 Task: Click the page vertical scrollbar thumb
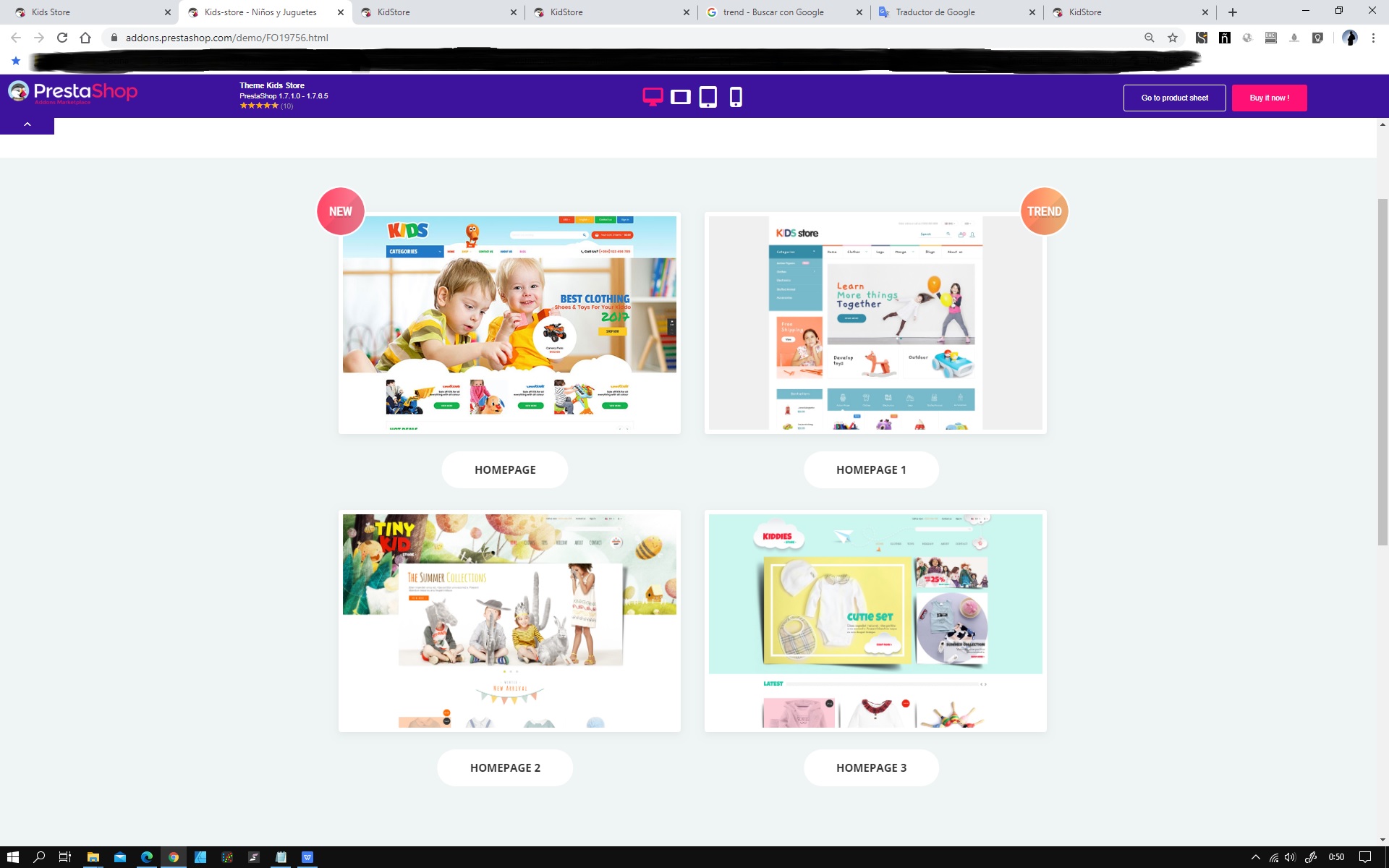(1382, 371)
